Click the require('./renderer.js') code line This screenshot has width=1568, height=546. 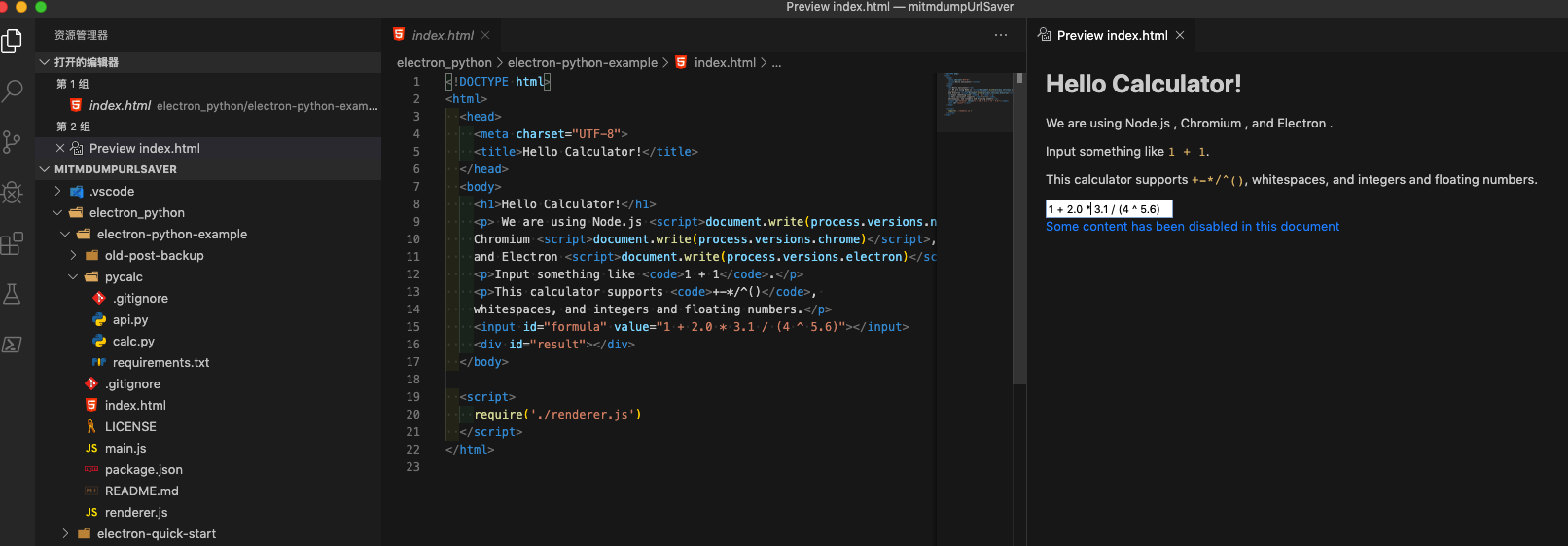[557, 415]
